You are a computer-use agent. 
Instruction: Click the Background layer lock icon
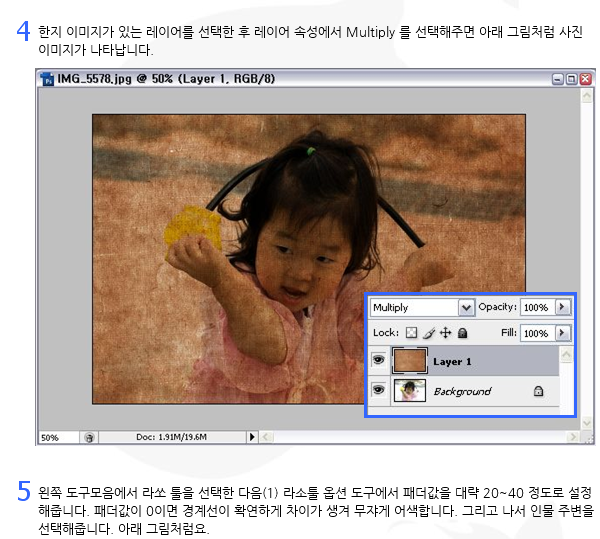(x=538, y=391)
